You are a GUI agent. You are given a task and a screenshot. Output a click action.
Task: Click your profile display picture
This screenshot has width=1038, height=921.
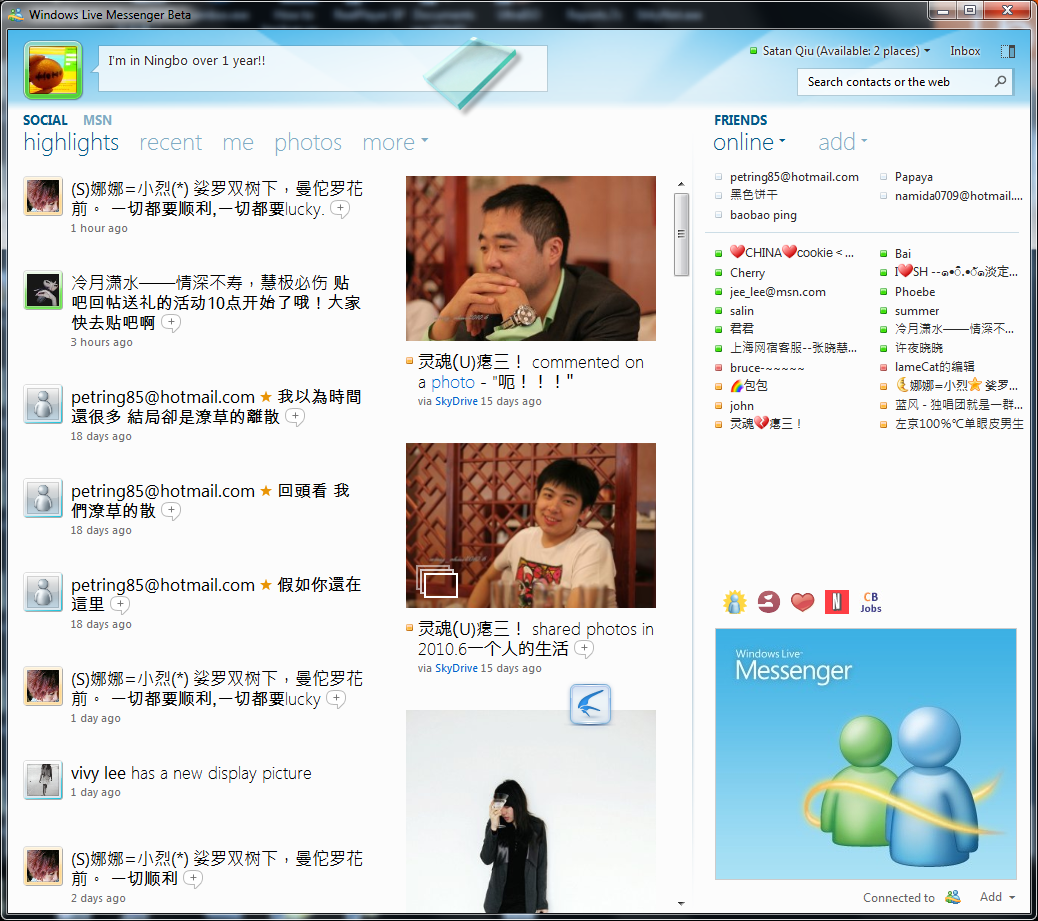pyautogui.click(x=53, y=70)
